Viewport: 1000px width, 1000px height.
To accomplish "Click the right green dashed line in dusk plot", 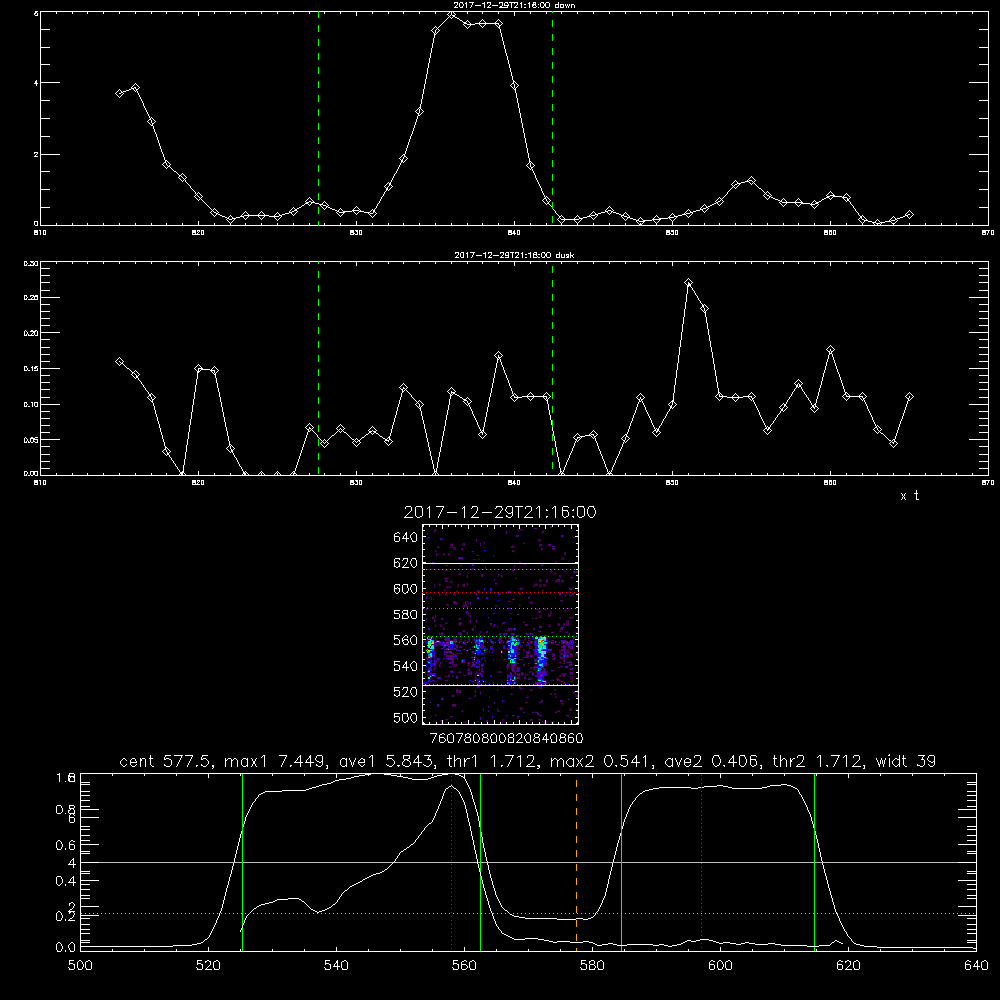I will [x=552, y=368].
